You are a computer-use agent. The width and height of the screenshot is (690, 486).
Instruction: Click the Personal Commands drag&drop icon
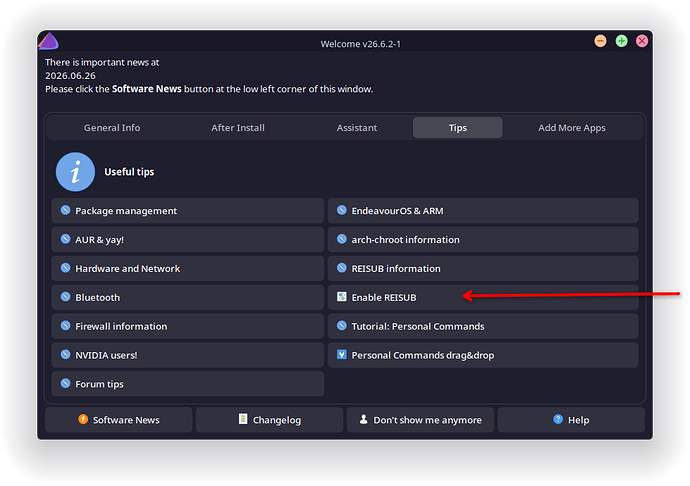[341, 354]
